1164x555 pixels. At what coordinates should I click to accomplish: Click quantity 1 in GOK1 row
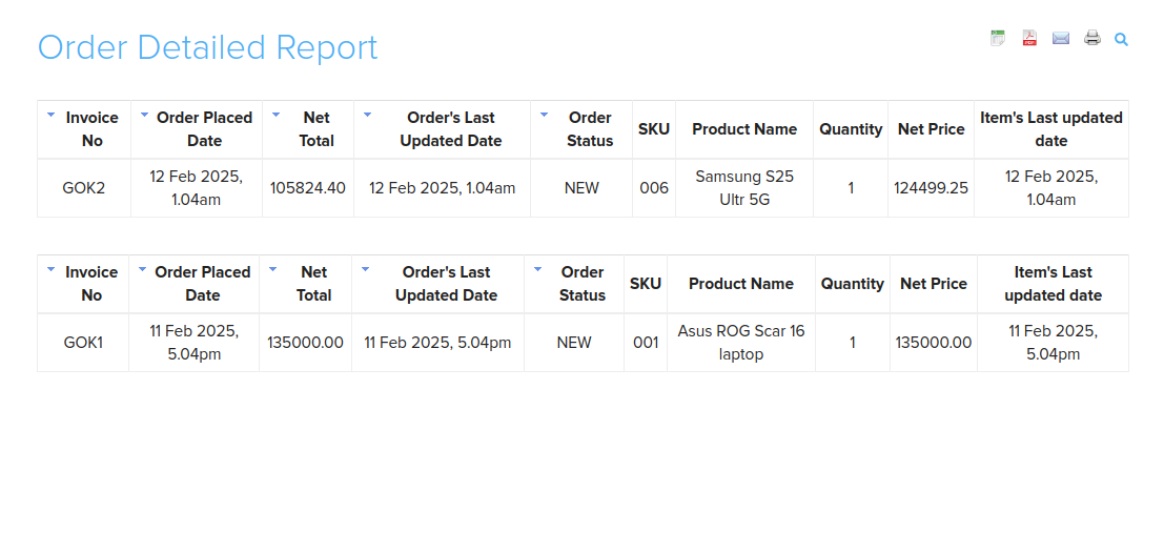click(x=852, y=342)
